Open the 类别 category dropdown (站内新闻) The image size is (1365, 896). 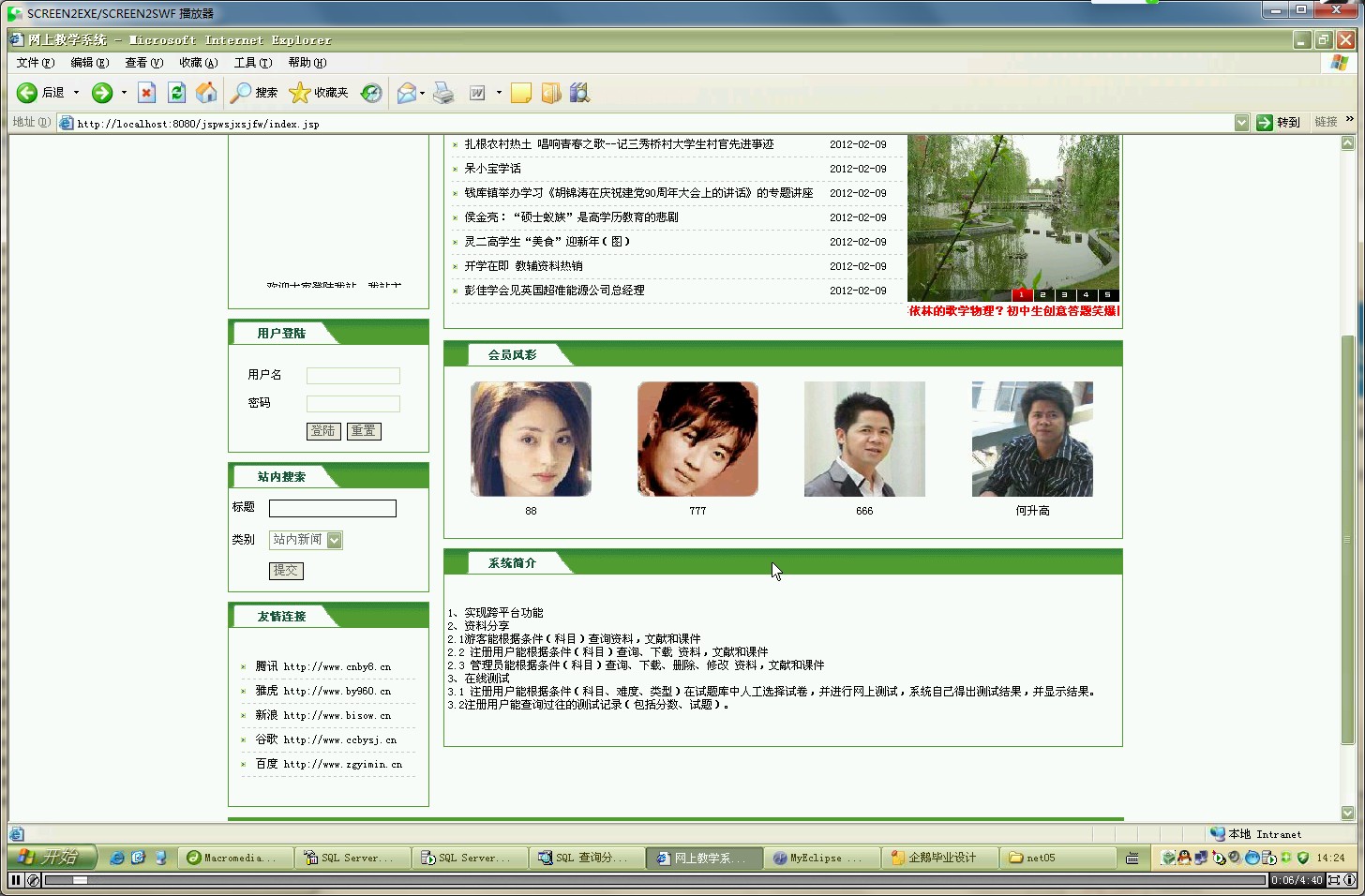(306, 540)
